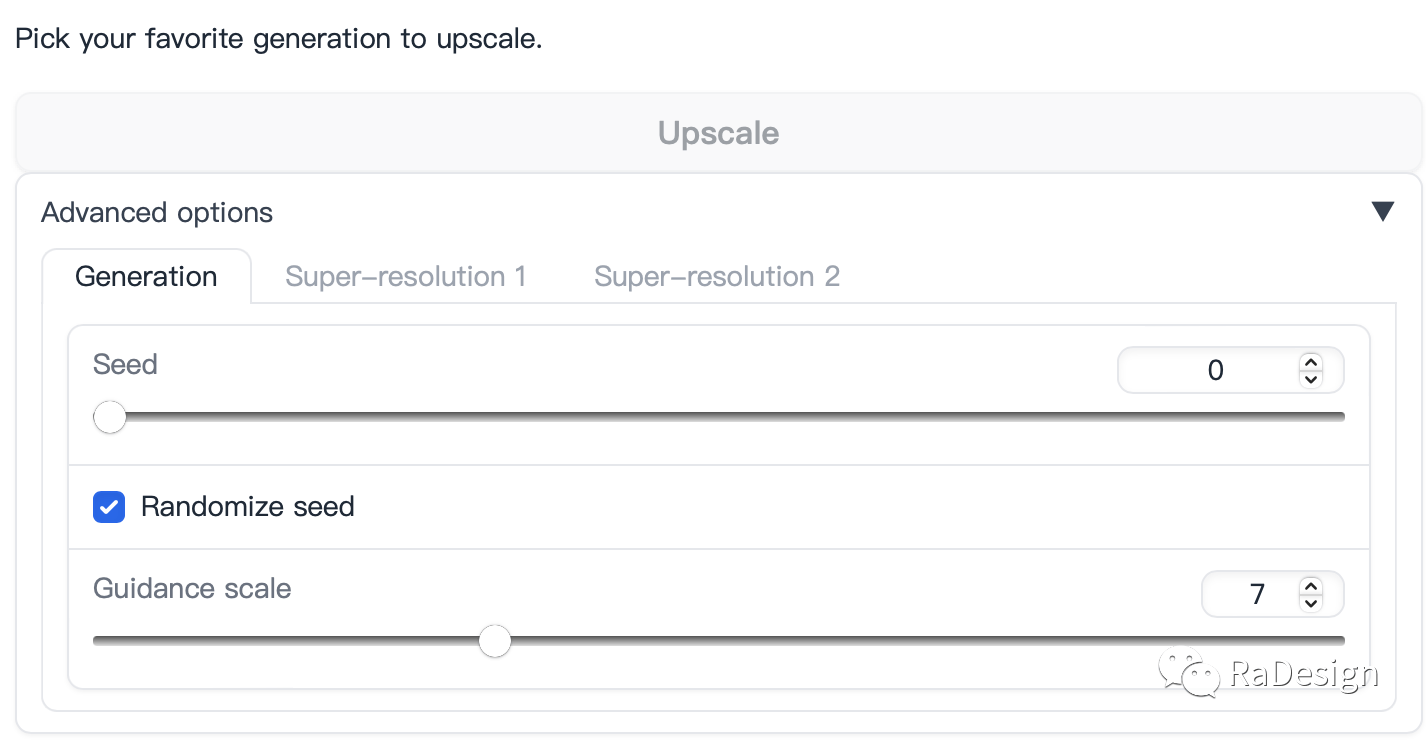Decrease Seed value with the down arrow
Viewport: 1426px width, 740px height.
(x=1310, y=379)
